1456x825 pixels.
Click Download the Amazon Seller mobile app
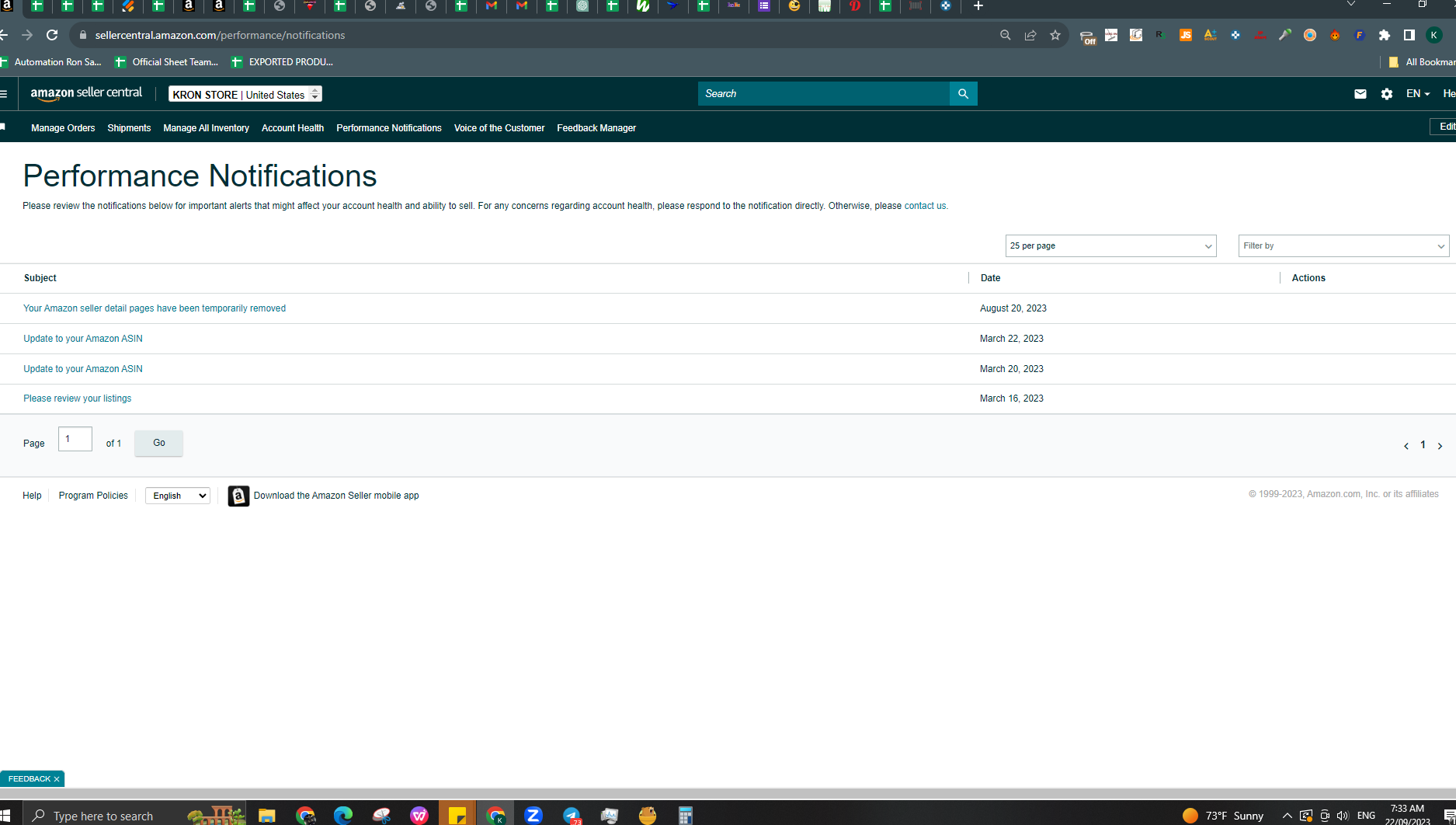pos(336,496)
